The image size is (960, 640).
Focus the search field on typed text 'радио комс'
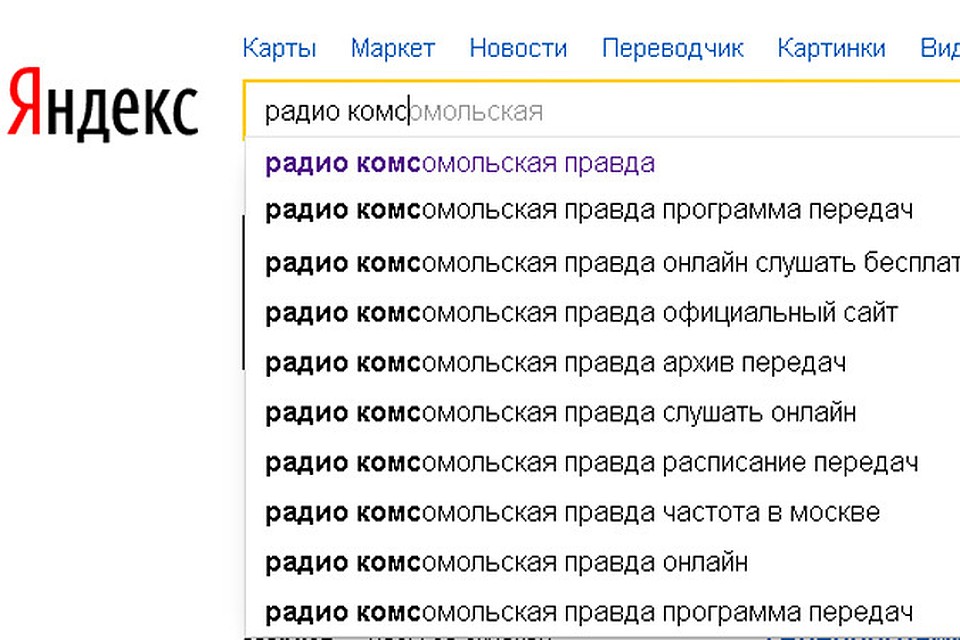point(336,111)
